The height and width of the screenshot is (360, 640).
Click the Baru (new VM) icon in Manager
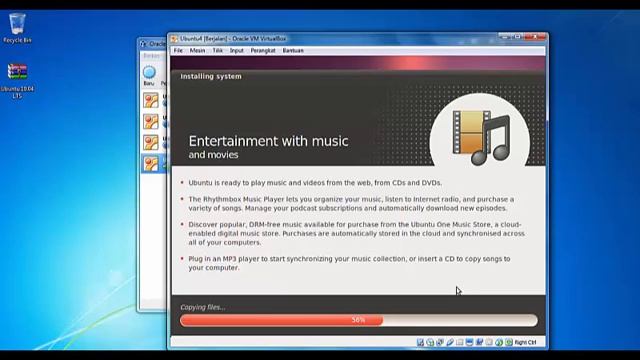(149, 73)
